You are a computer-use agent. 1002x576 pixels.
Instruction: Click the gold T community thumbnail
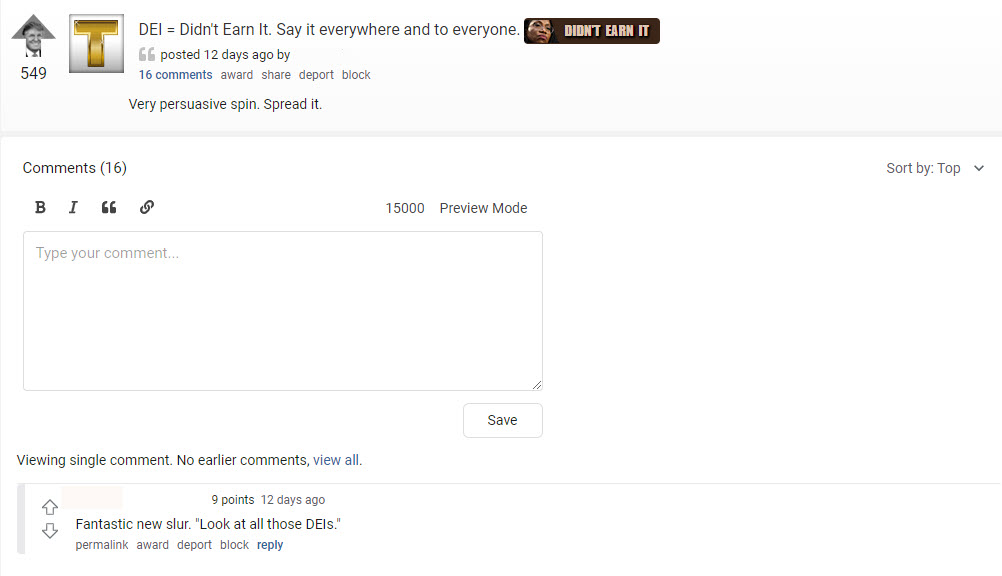[x=96, y=44]
